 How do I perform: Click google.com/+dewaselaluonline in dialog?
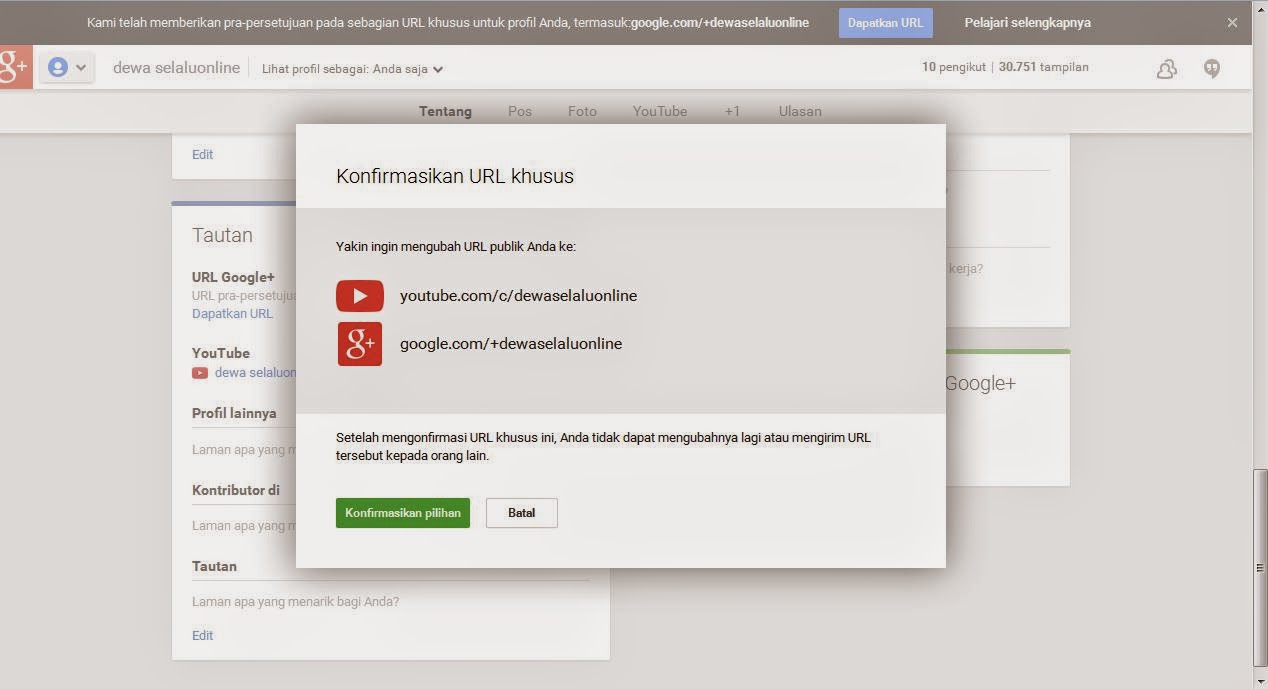(x=511, y=344)
